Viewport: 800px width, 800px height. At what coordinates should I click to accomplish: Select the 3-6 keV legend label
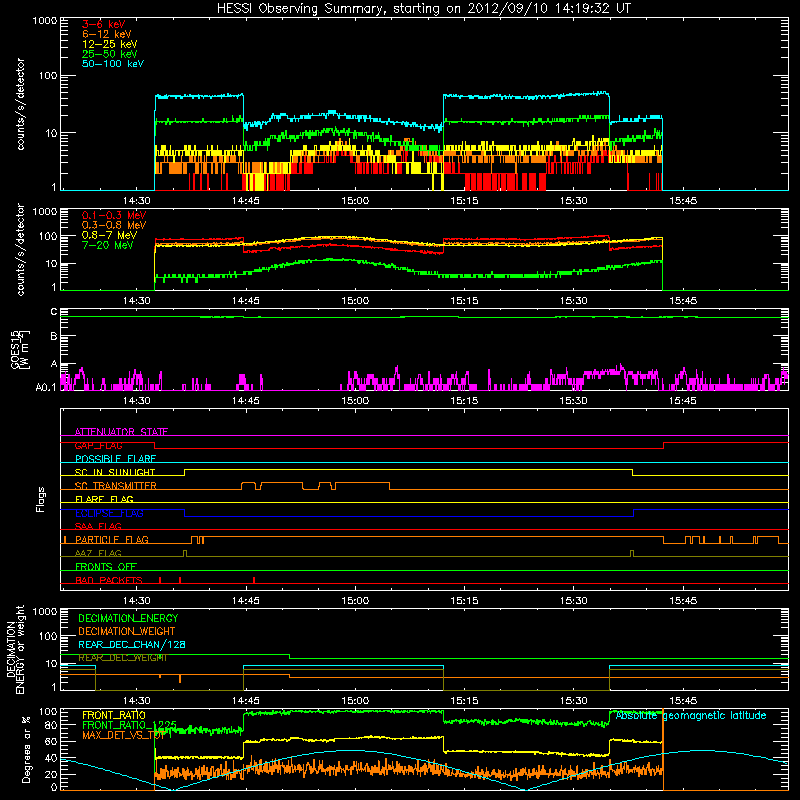click(x=104, y=24)
